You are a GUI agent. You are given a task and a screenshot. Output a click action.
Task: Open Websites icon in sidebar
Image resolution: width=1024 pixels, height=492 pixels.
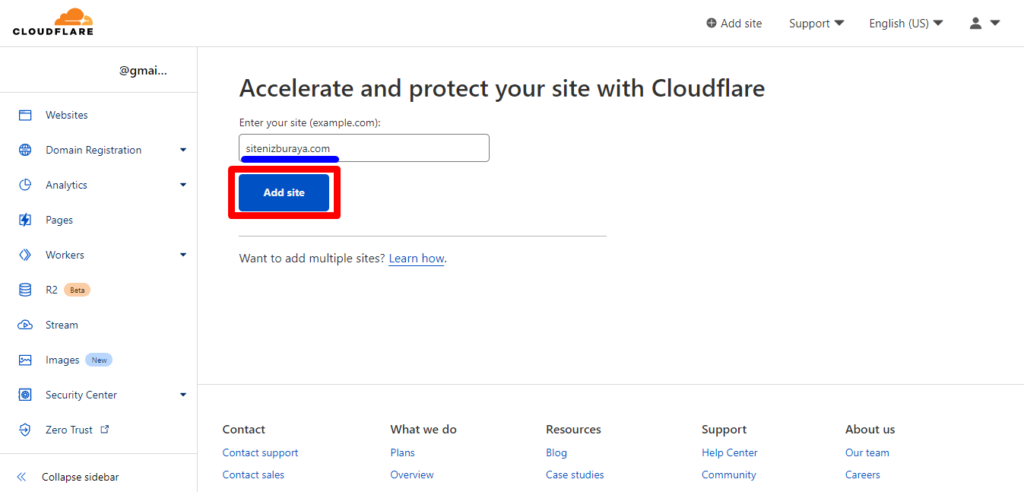25,115
